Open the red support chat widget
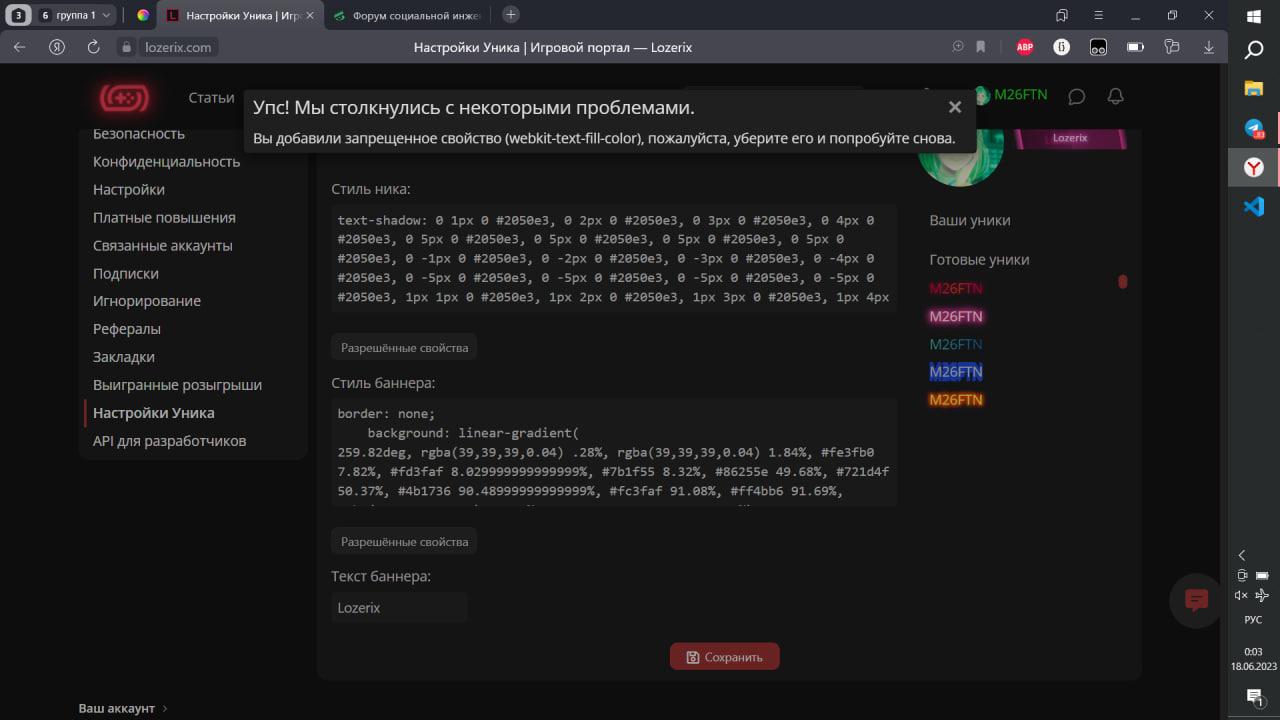Screen dimensions: 1280x720 pyautogui.click(x=1197, y=600)
